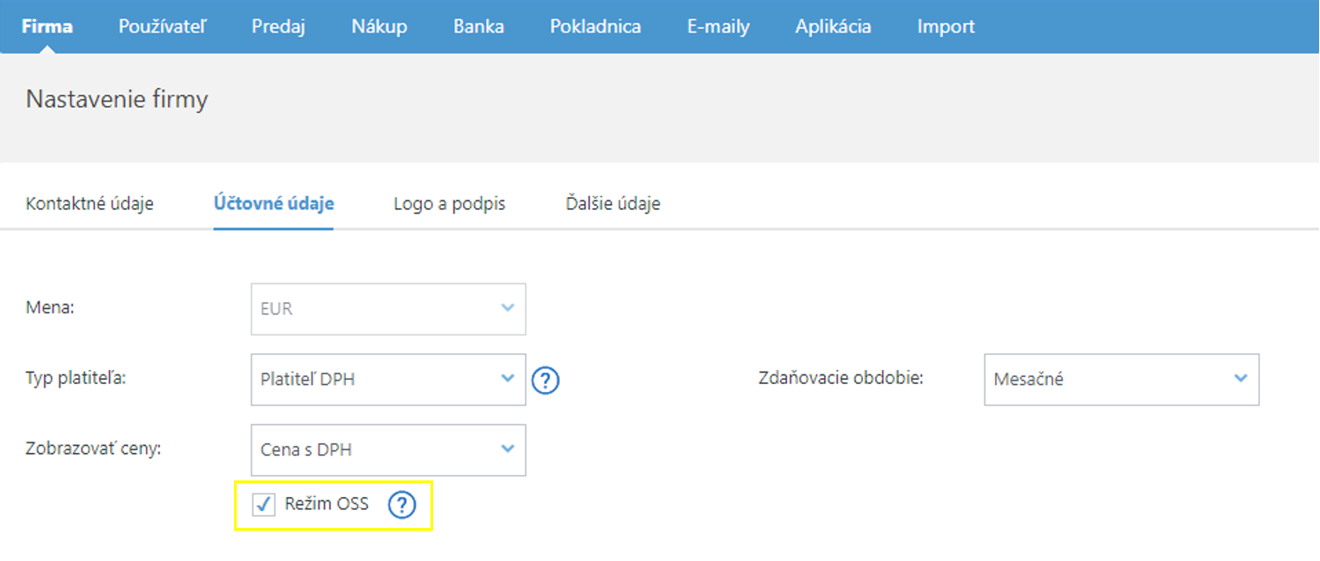This screenshot has height=561, width=1320.
Task: Select the Účtovné údaje tab
Action: click(273, 204)
